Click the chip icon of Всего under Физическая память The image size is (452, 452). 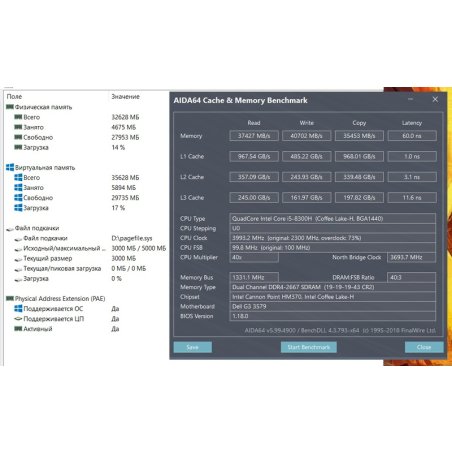click(x=18, y=117)
